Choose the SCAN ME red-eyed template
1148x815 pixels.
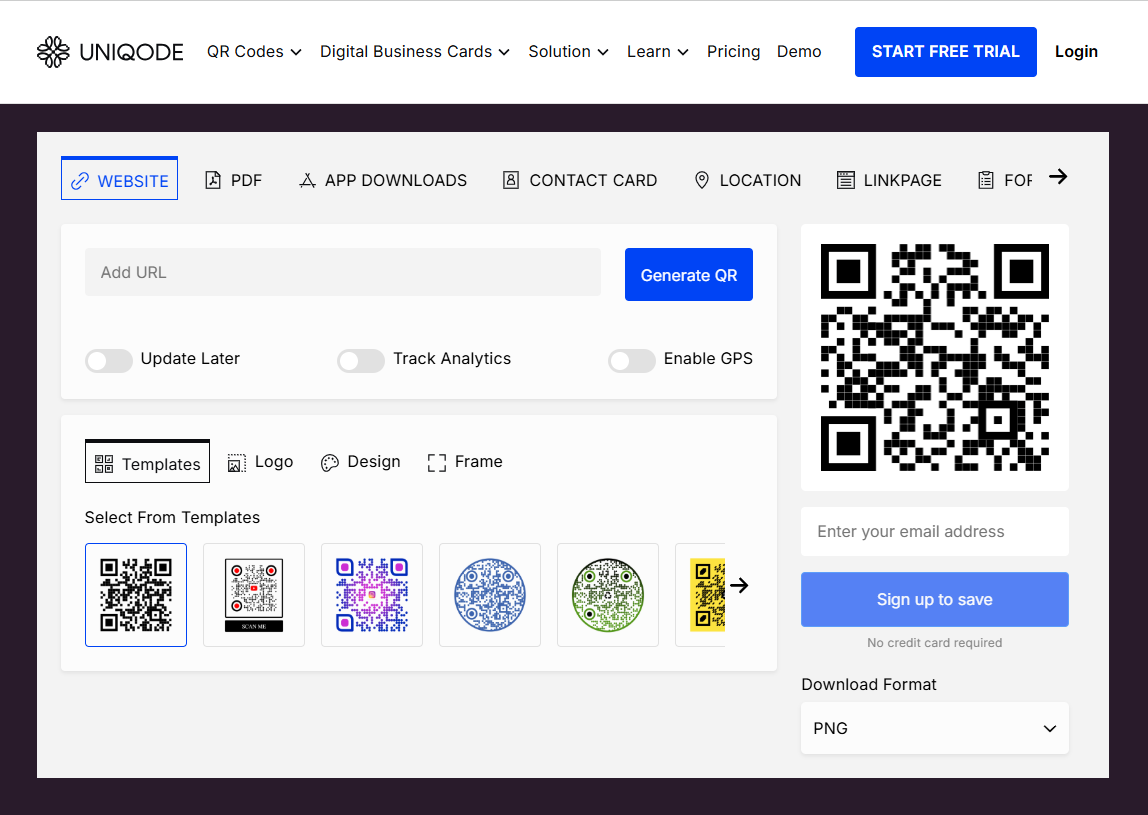(254, 595)
